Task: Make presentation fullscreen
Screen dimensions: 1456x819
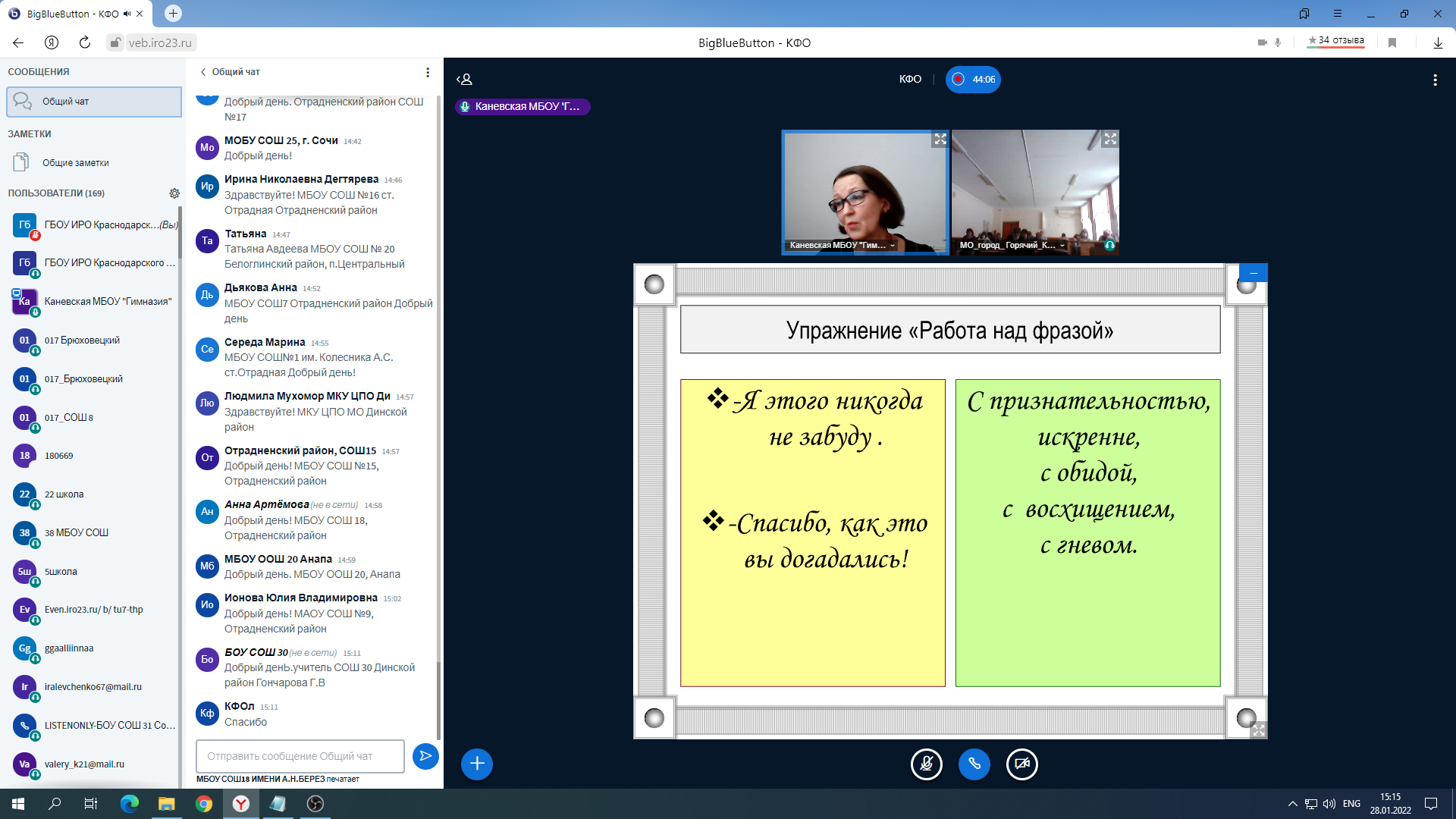Action: coord(1258,730)
